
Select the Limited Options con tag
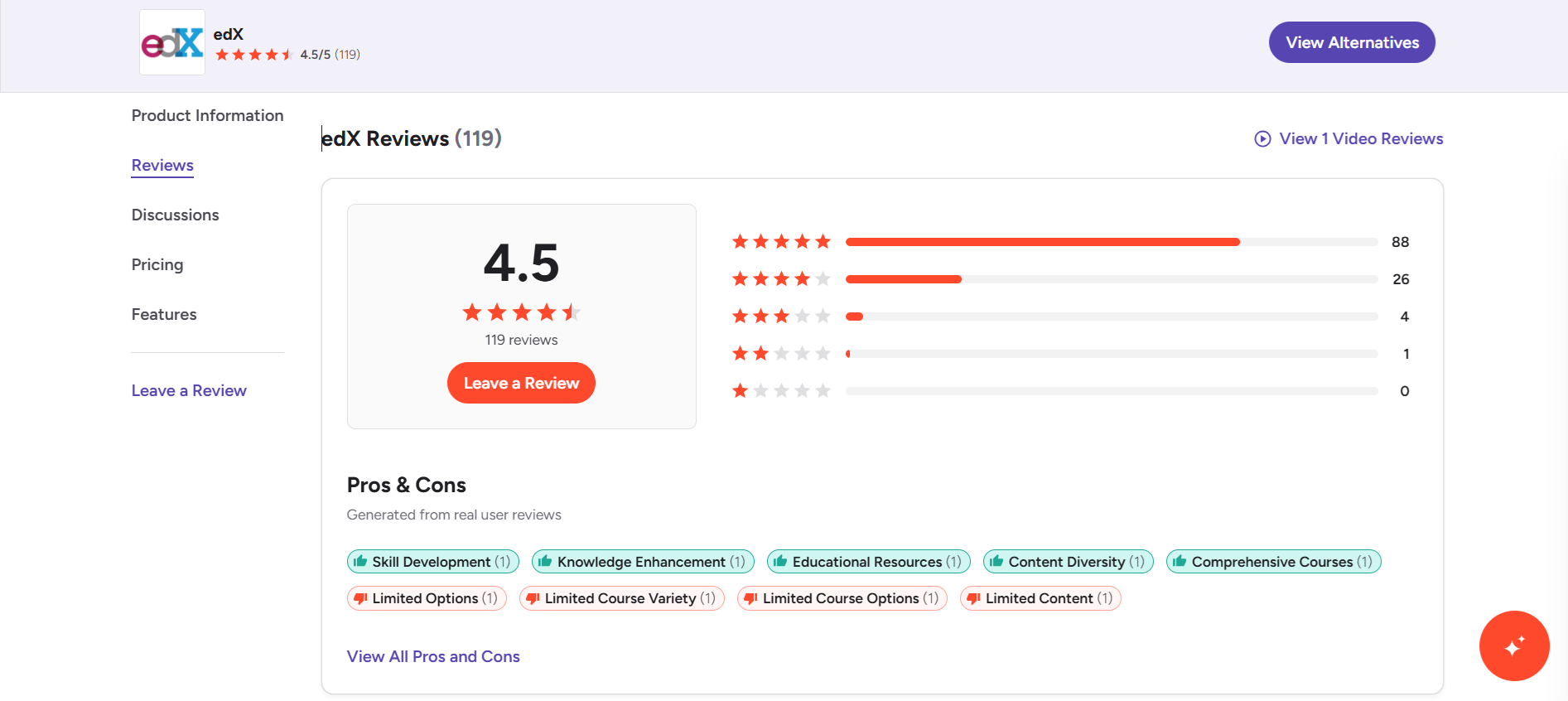pyautogui.click(x=427, y=598)
